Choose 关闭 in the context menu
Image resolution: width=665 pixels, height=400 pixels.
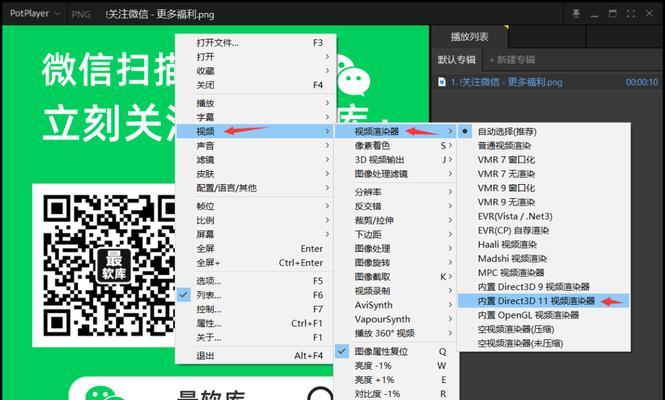(256, 85)
